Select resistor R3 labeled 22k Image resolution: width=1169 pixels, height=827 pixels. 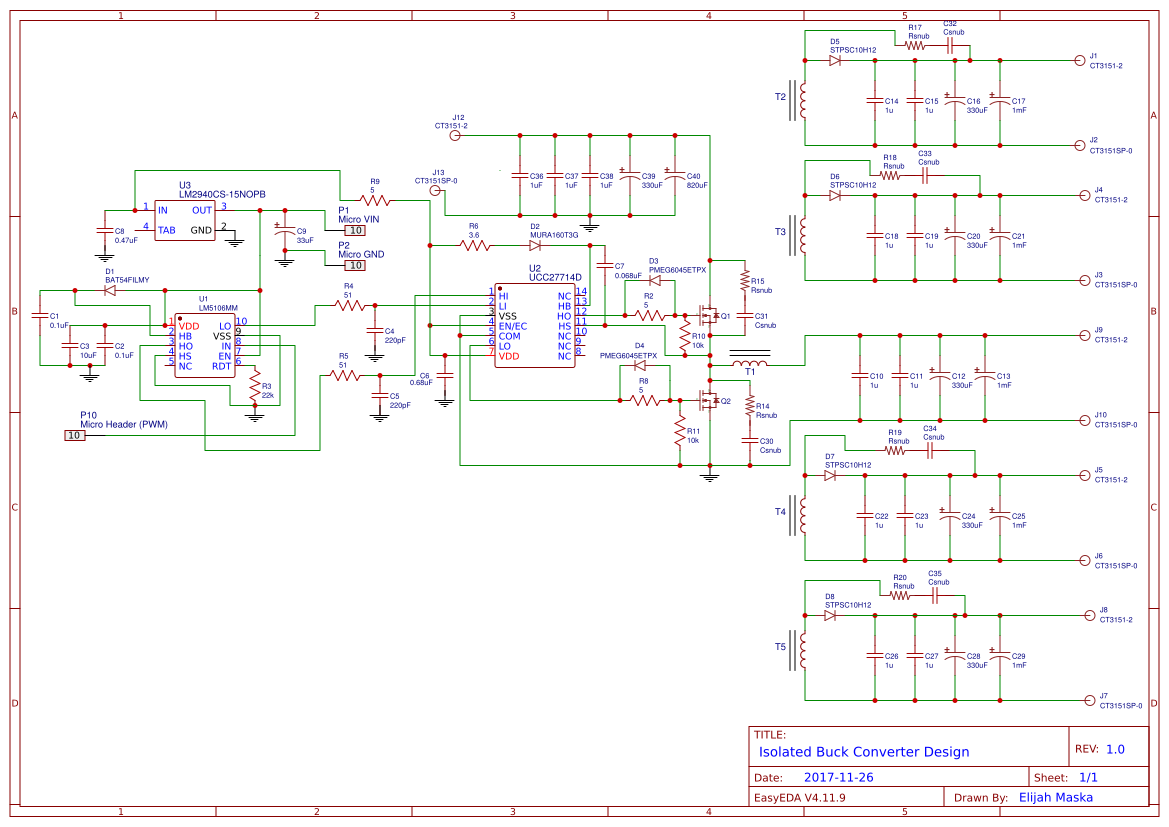point(254,385)
